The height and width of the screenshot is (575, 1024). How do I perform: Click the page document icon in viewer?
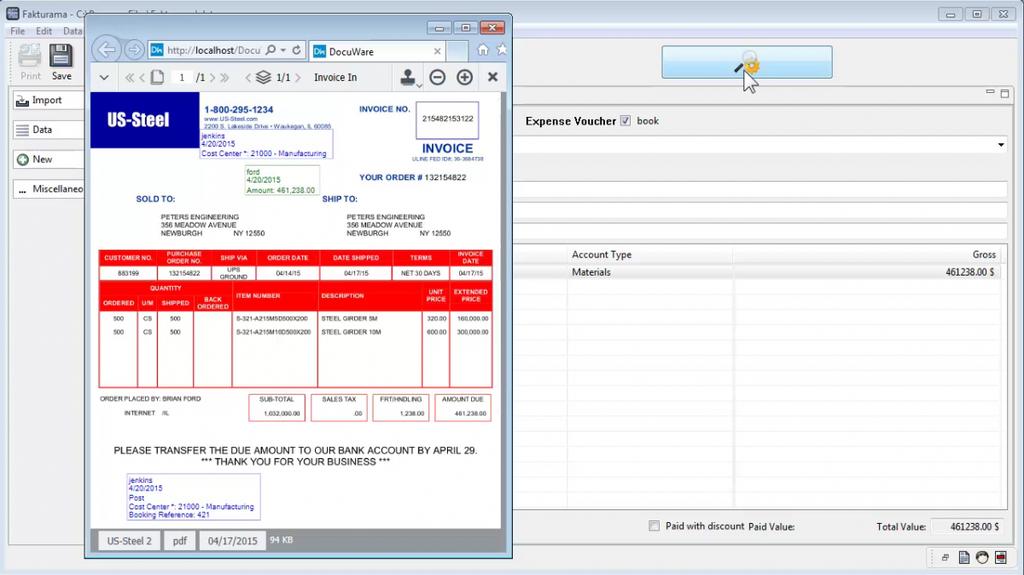point(157,77)
